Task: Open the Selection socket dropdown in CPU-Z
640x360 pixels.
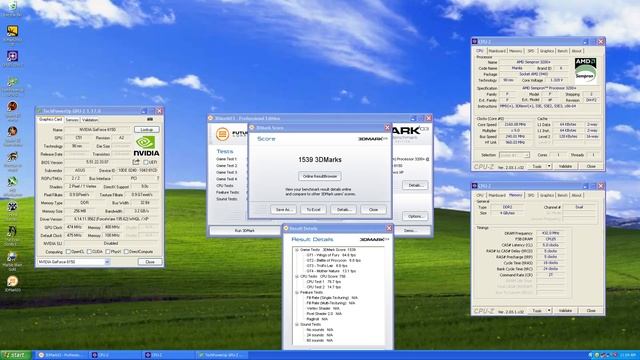Action: point(514,155)
